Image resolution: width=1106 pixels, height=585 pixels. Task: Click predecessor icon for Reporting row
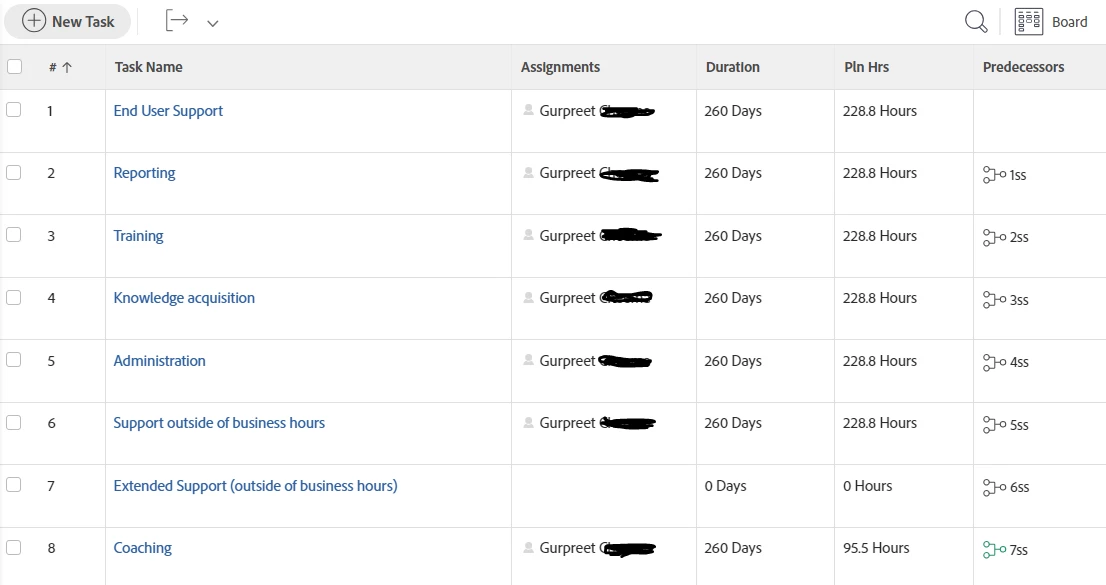(x=994, y=174)
